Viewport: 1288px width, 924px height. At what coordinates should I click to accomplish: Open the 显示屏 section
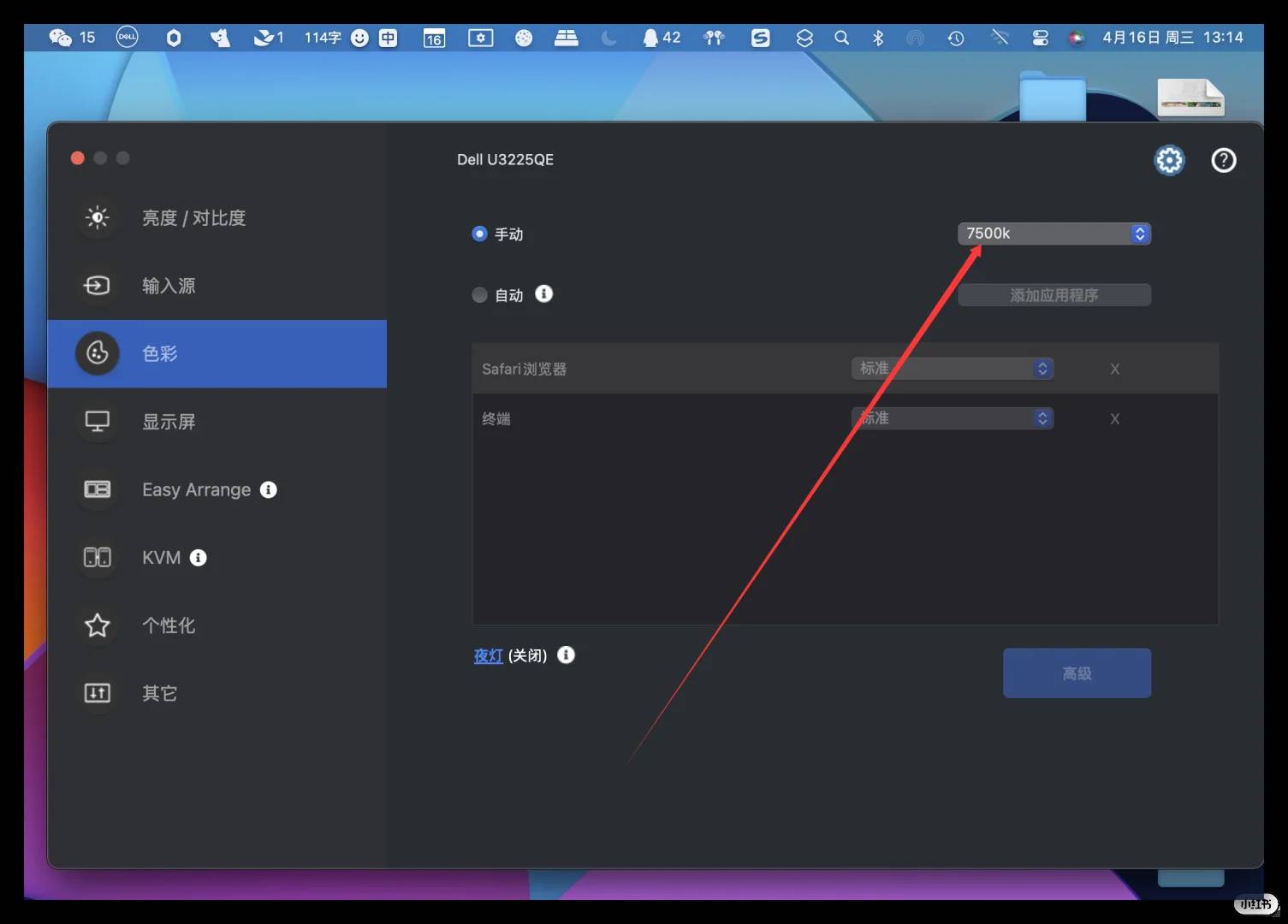click(x=169, y=422)
